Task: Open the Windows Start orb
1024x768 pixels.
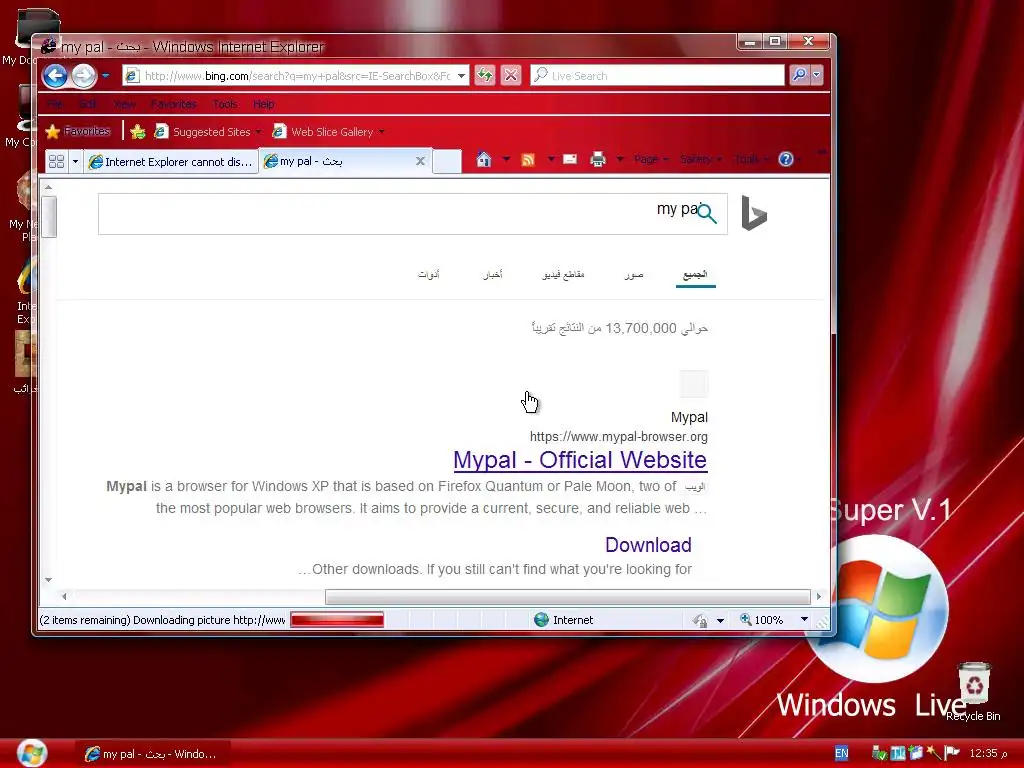Action: click(31, 753)
